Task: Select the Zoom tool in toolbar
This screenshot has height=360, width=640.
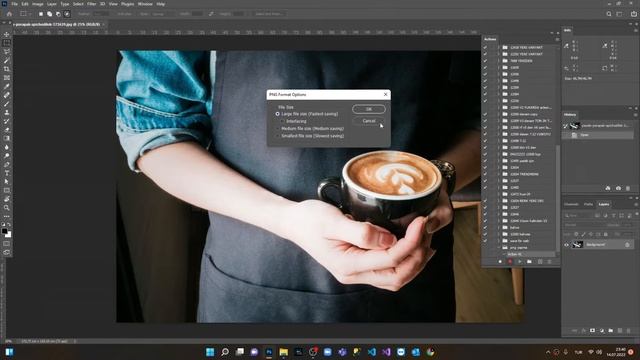Action: (7, 208)
